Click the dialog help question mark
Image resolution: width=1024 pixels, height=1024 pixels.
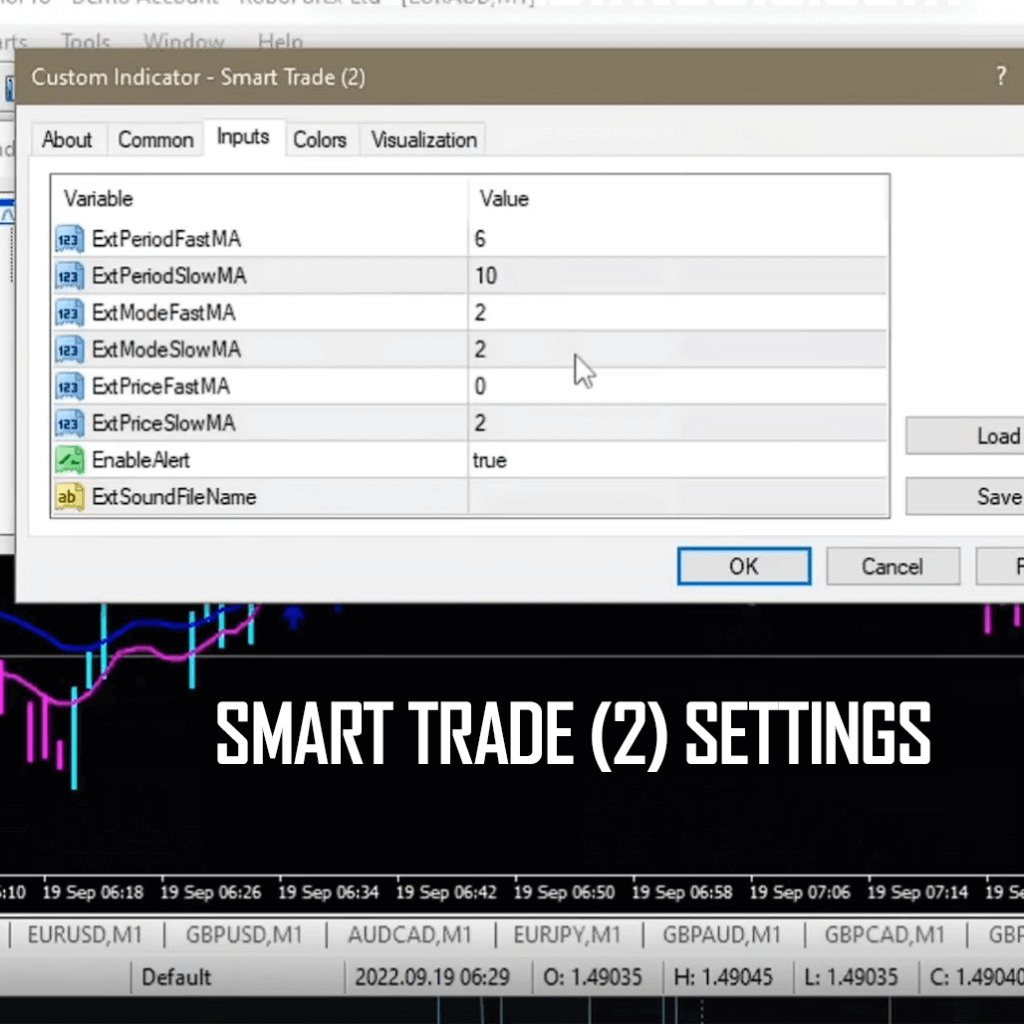click(x=1000, y=76)
